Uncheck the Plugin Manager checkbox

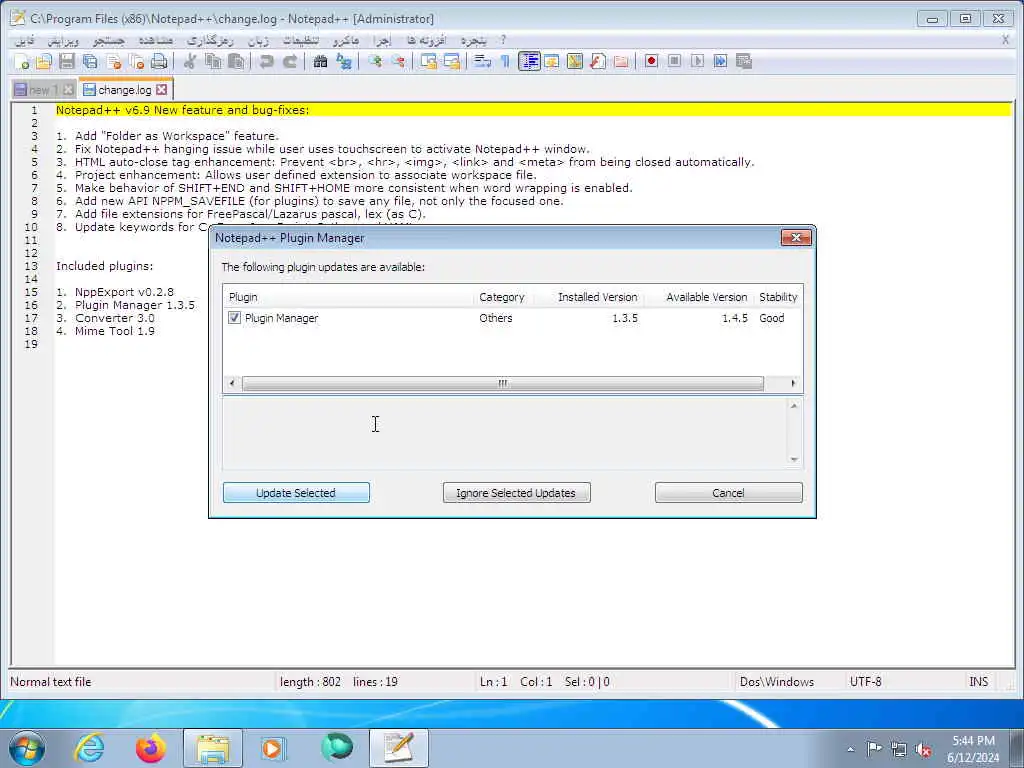pos(234,318)
